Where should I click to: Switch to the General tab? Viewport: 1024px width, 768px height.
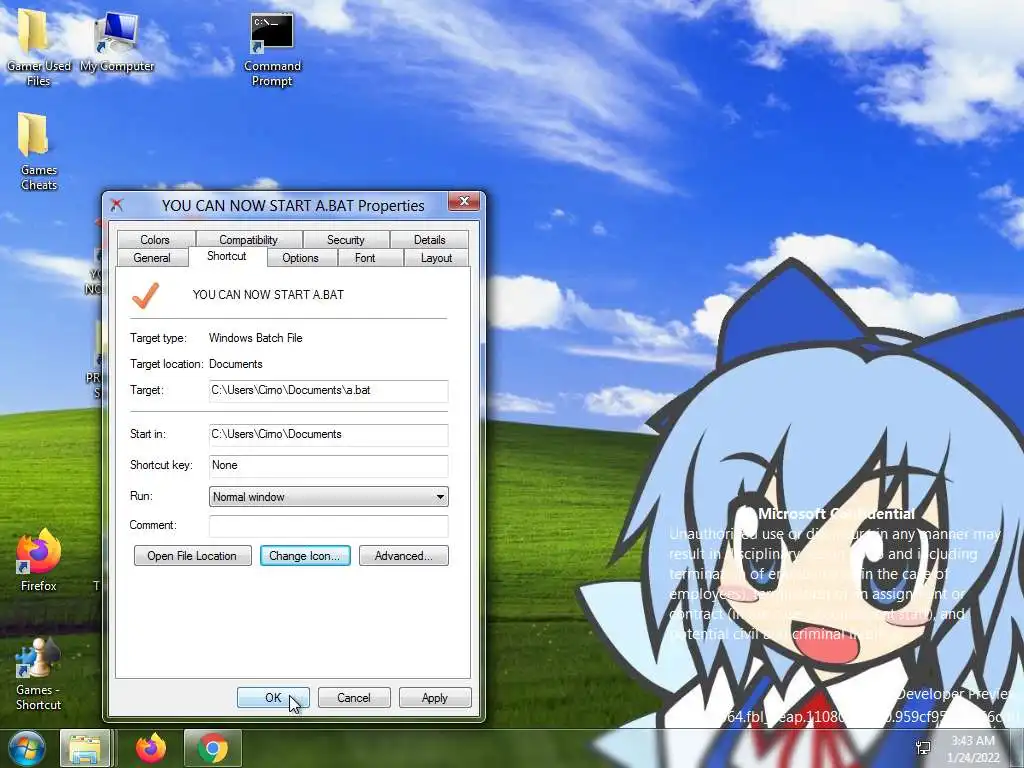(x=152, y=258)
